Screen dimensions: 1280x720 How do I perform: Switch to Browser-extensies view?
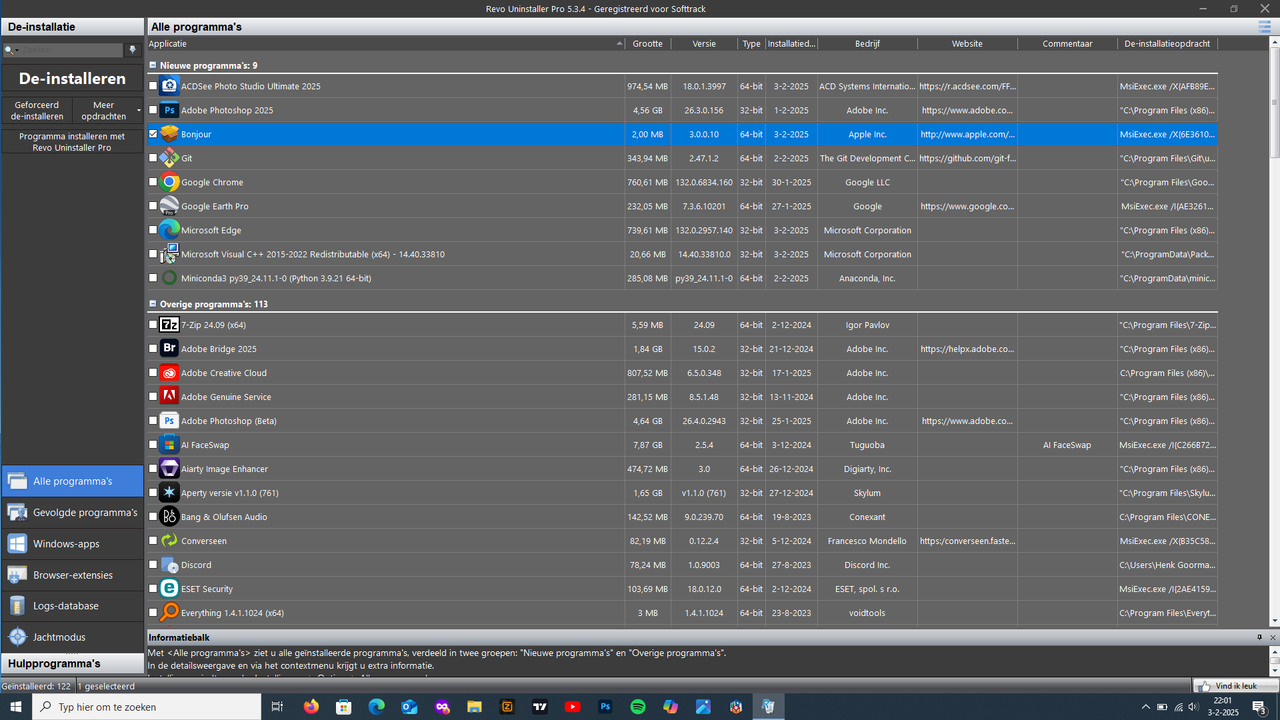(x=72, y=575)
